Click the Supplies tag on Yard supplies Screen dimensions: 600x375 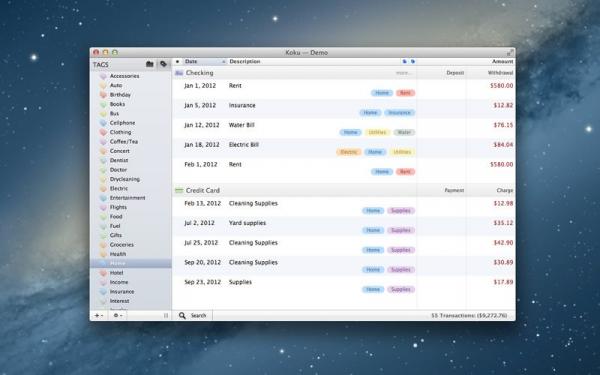coord(401,230)
